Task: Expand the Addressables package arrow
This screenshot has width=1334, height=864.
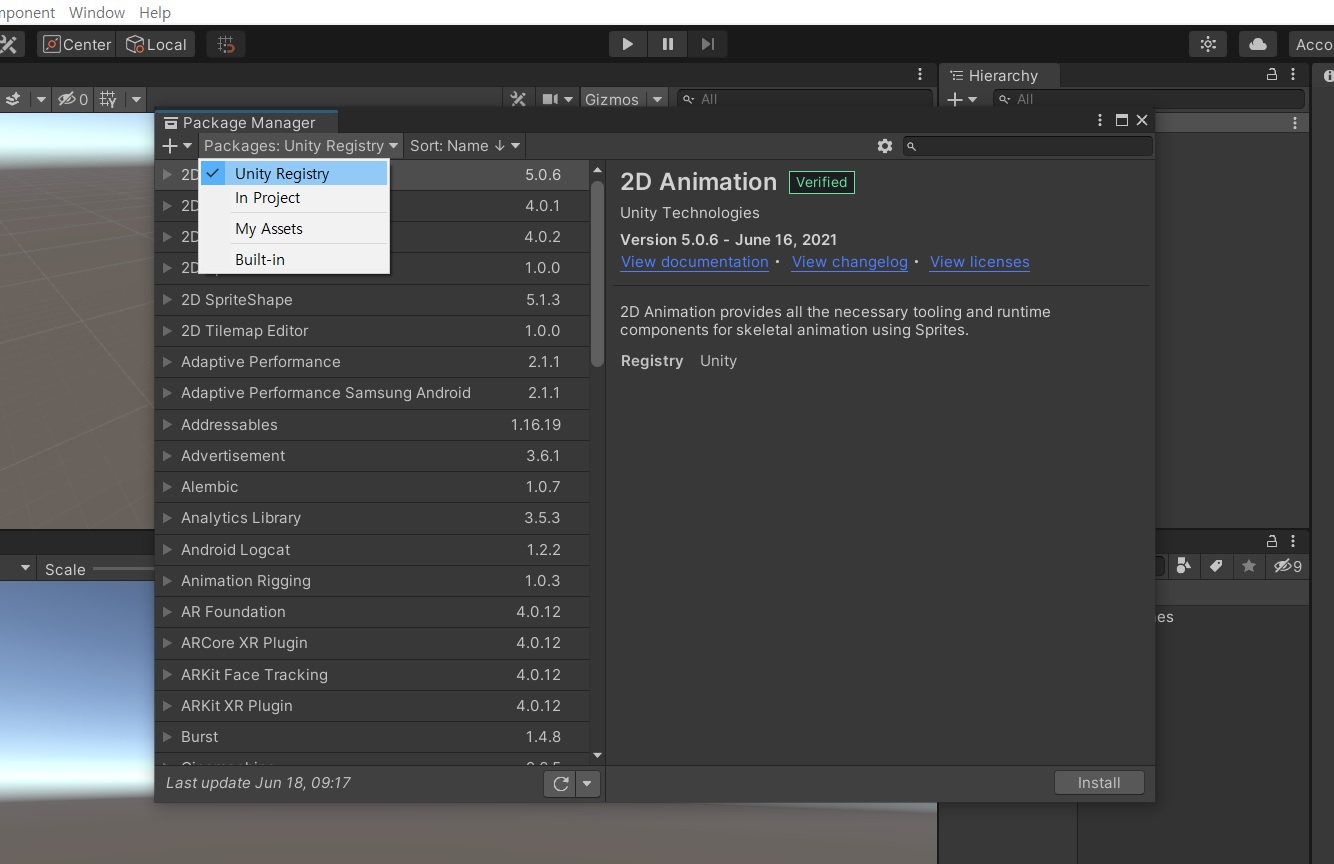Action: (x=167, y=424)
